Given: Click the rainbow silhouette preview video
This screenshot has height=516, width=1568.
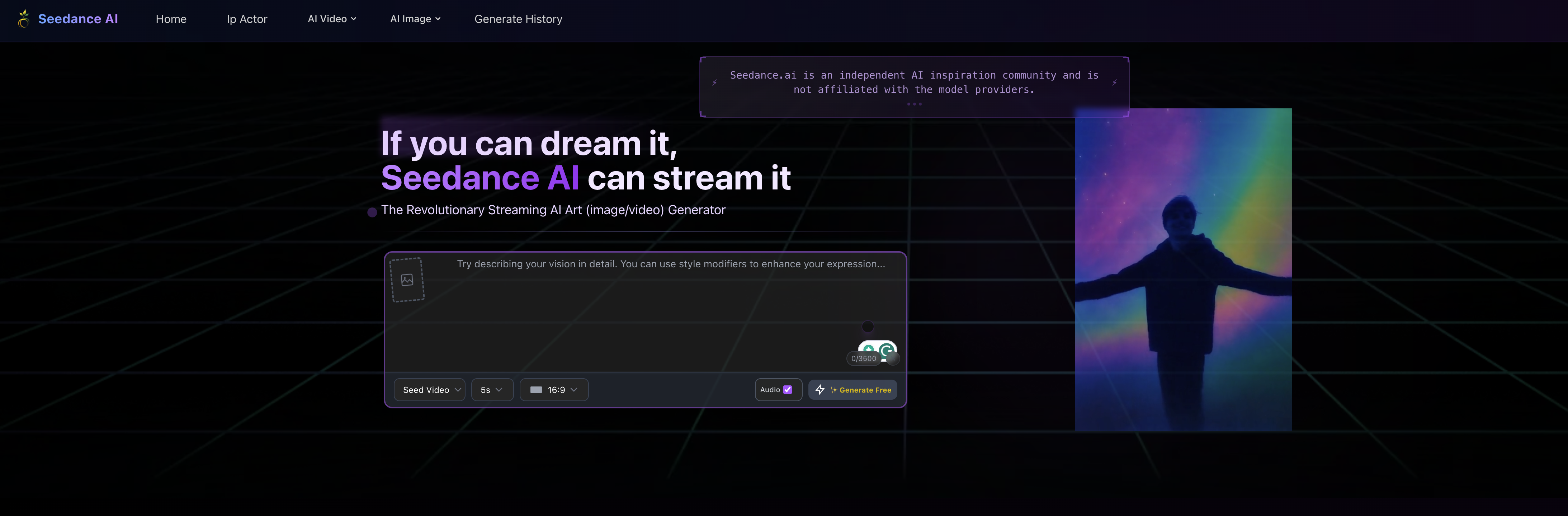Looking at the screenshot, I should click(x=1183, y=270).
